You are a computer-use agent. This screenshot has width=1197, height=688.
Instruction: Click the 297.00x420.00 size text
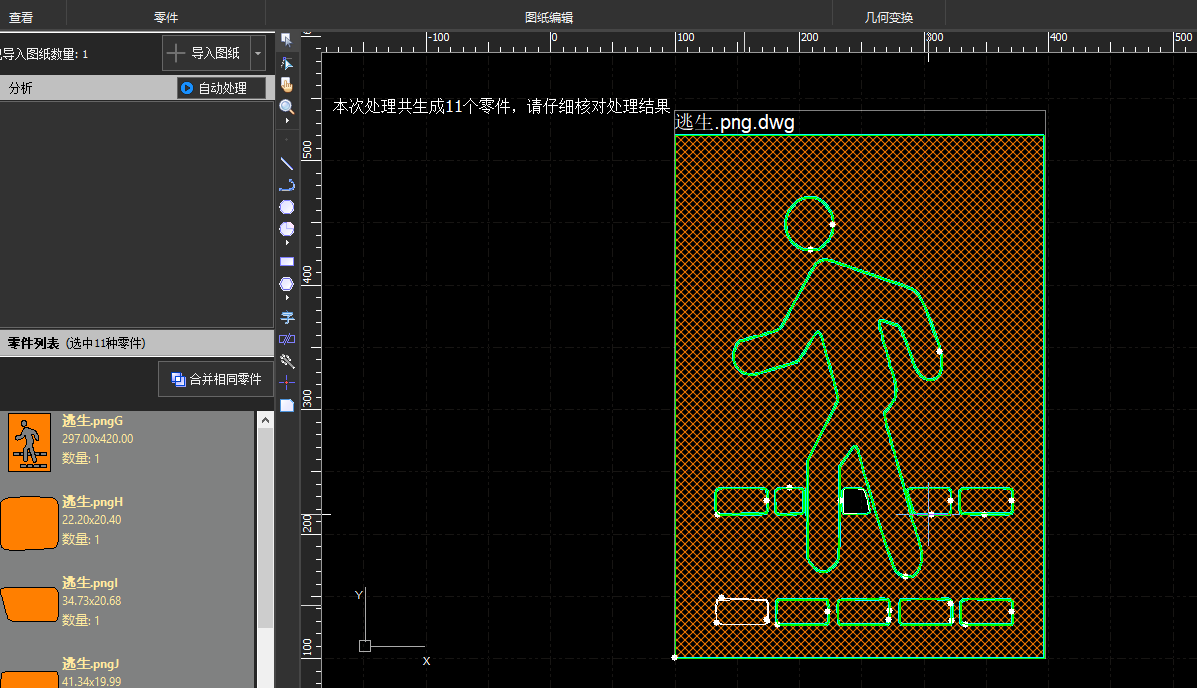(x=98, y=439)
